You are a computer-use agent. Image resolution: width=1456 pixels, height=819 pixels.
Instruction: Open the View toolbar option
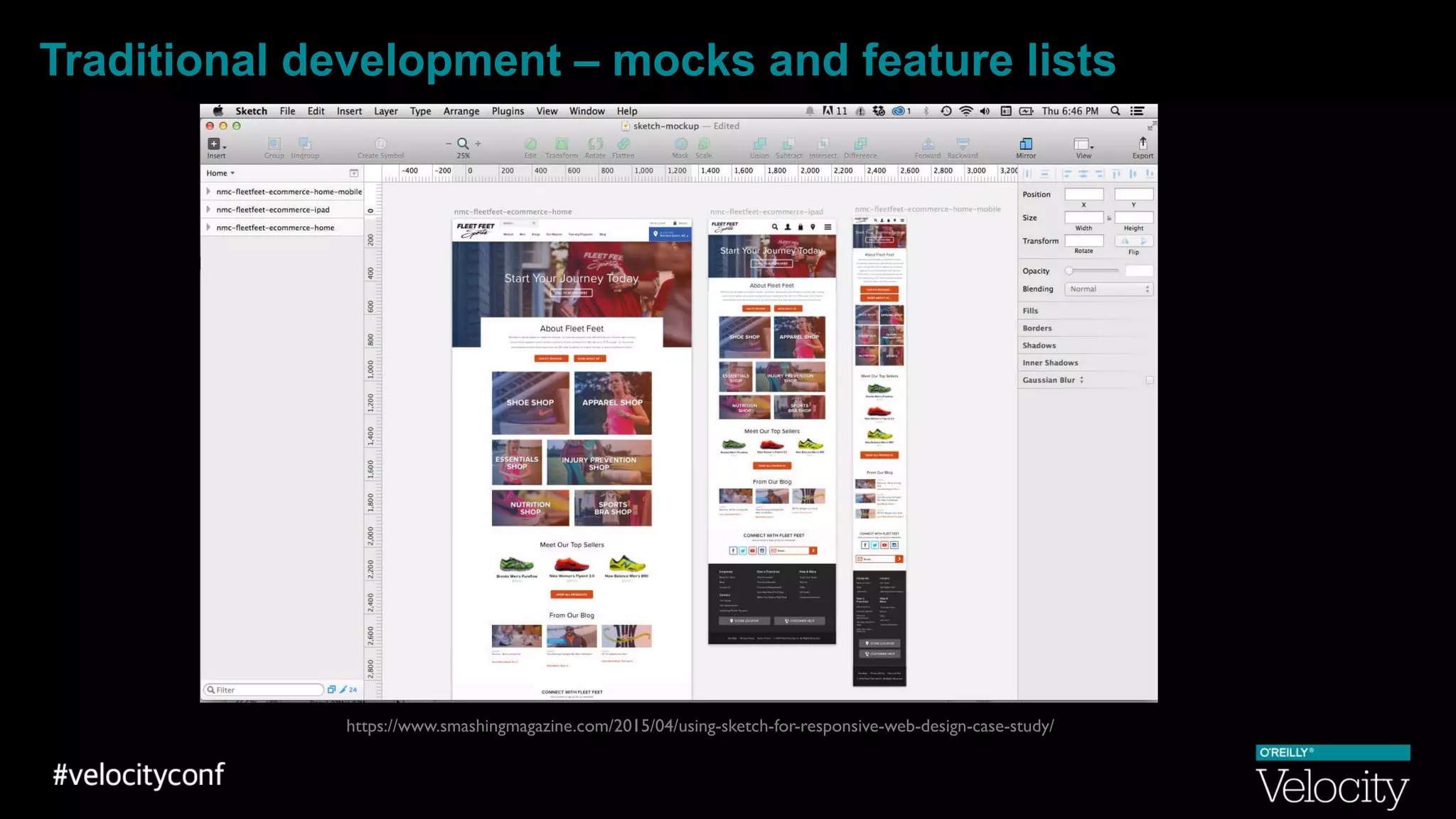[1083, 147]
